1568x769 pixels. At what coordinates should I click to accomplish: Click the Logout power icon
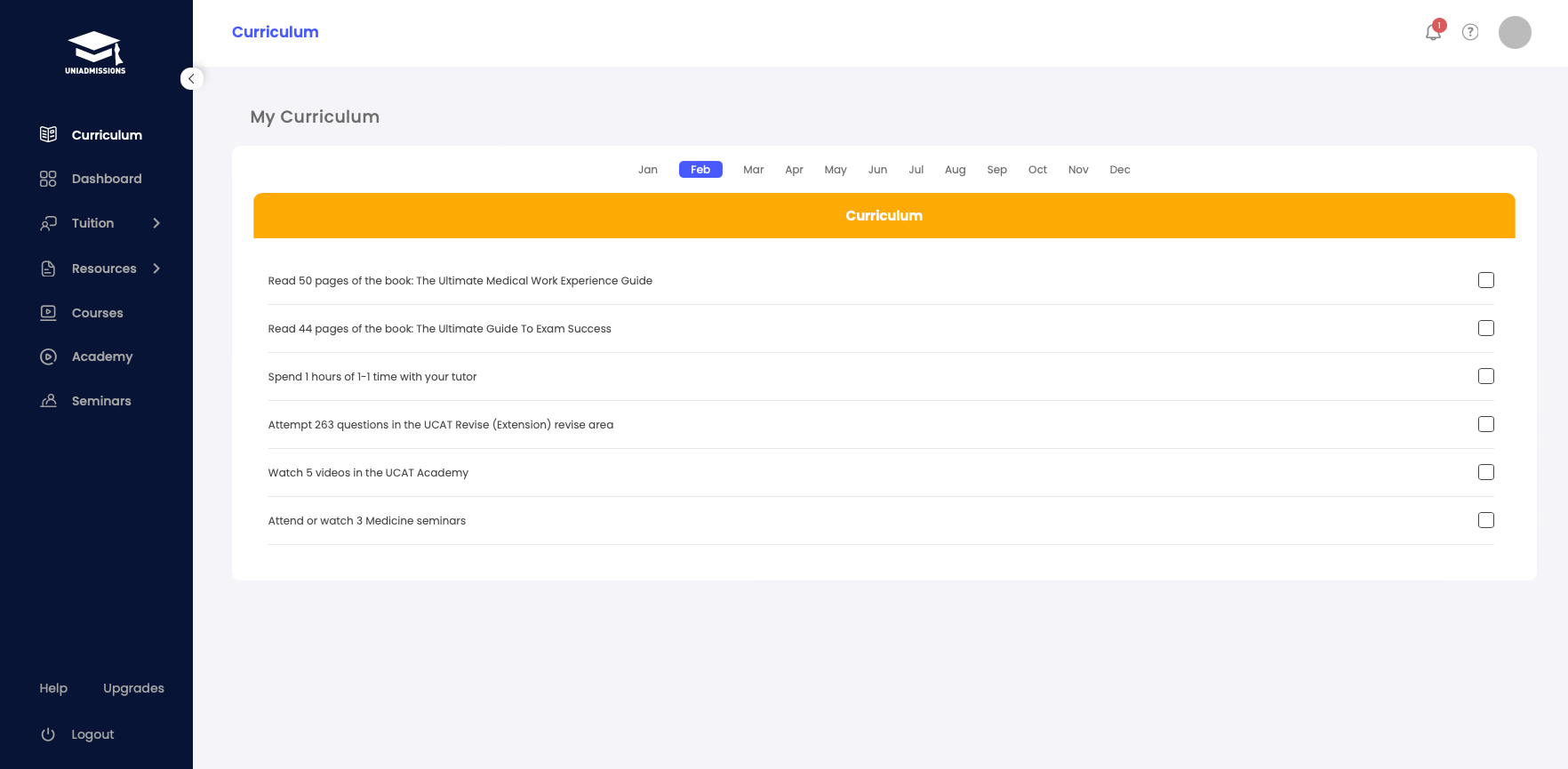48,734
